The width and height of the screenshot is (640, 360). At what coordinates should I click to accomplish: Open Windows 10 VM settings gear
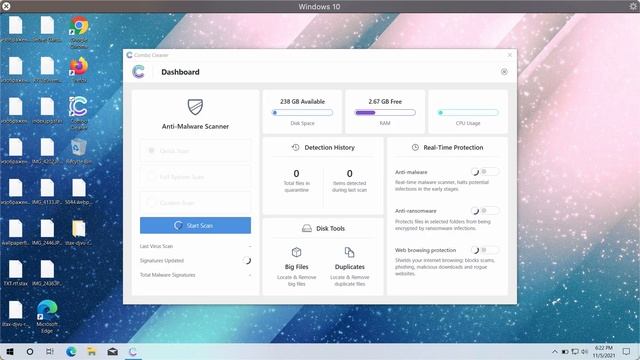click(x=634, y=6)
